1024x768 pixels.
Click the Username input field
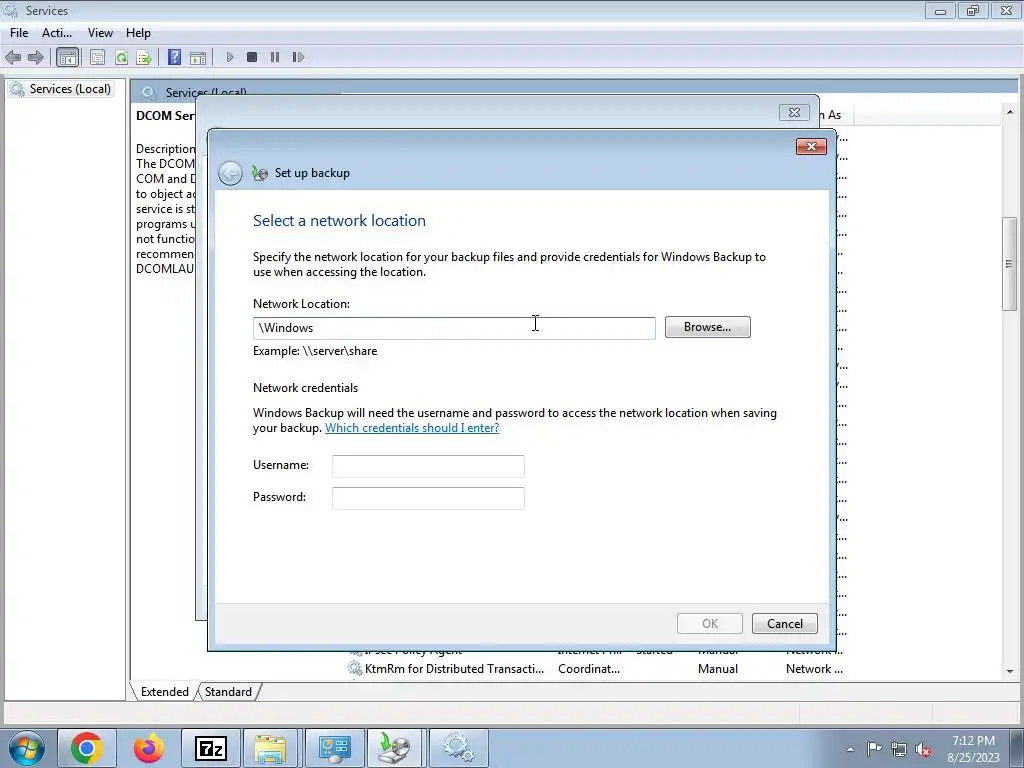(428, 466)
